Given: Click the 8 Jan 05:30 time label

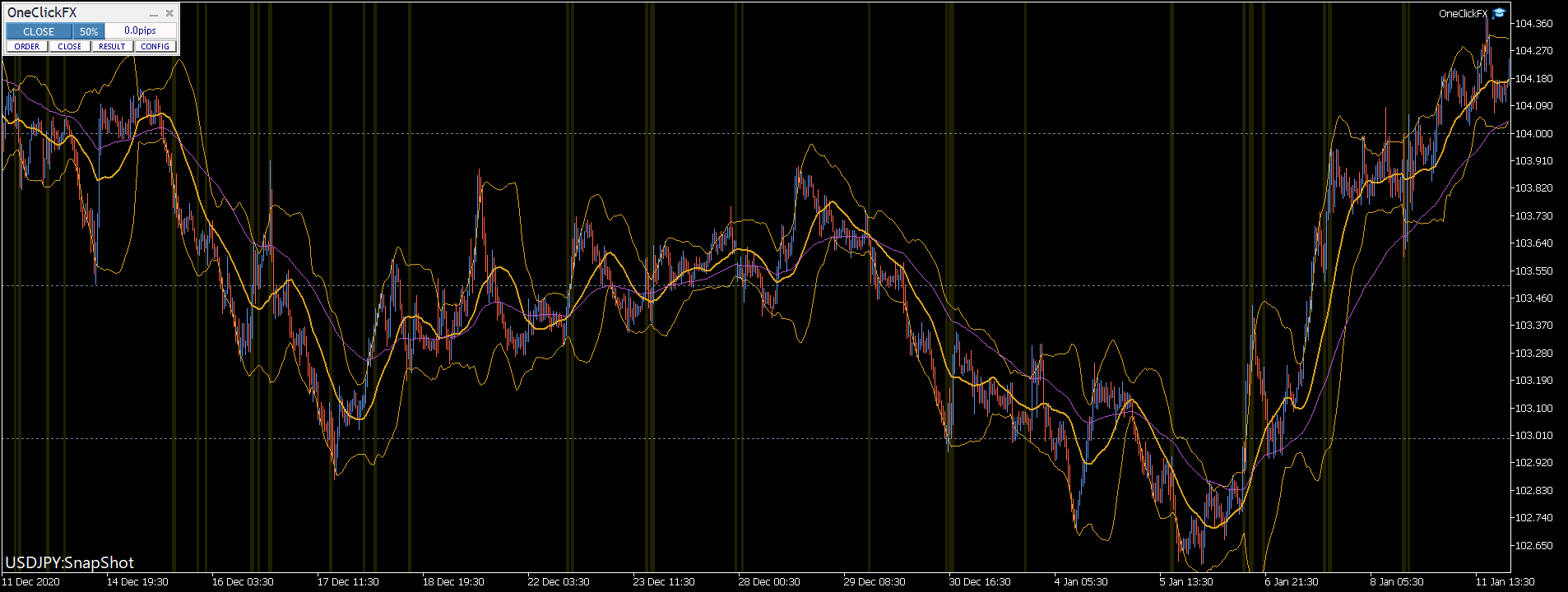Looking at the screenshot, I should pyautogui.click(x=1397, y=581).
